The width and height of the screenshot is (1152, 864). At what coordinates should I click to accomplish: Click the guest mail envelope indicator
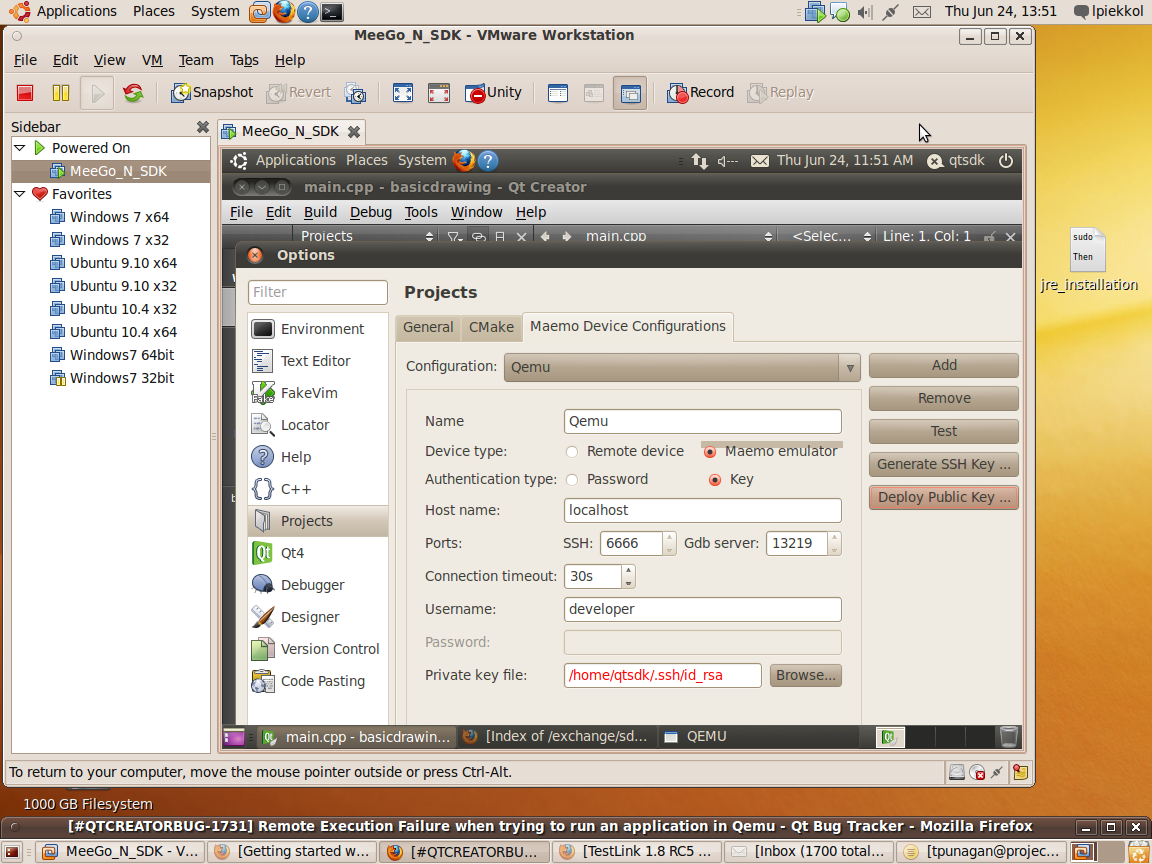pyautogui.click(x=760, y=161)
